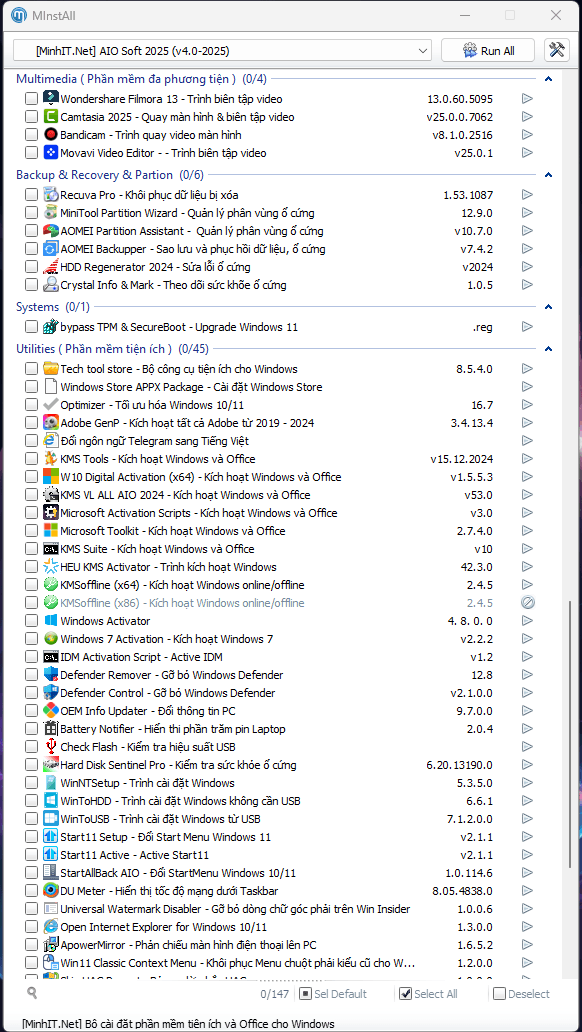Click the MiniTool Partition Wizard icon
The height and width of the screenshot is (1032, 582).
point(51,213)
